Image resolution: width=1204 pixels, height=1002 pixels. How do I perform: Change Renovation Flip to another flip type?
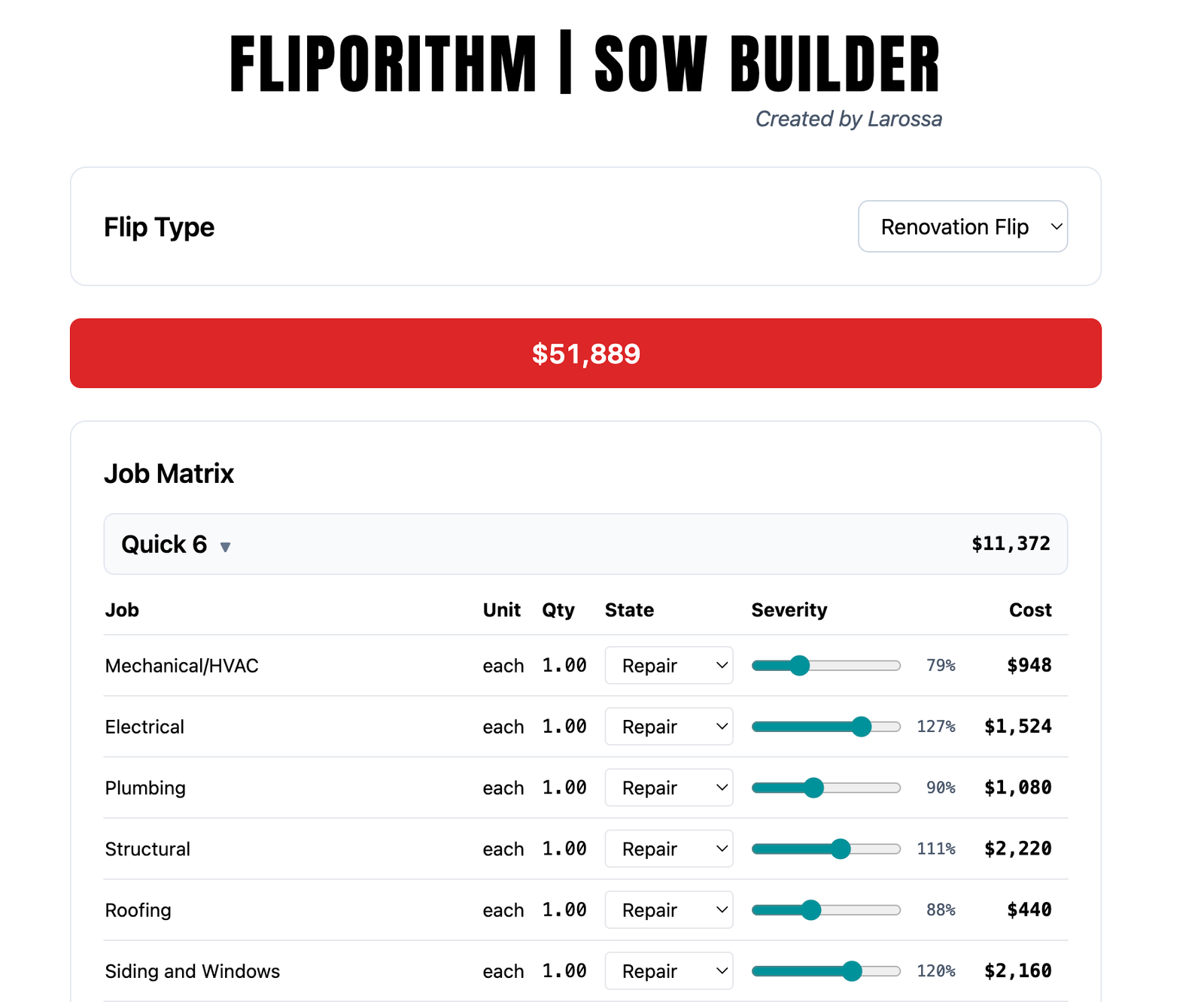point(963,226)
